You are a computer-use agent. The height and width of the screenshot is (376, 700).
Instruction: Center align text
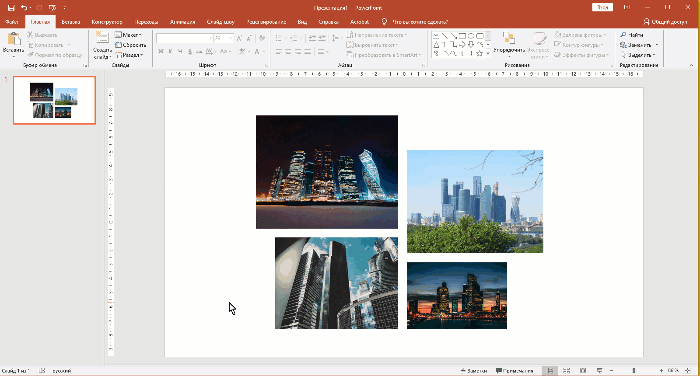(x=288, y=52)
